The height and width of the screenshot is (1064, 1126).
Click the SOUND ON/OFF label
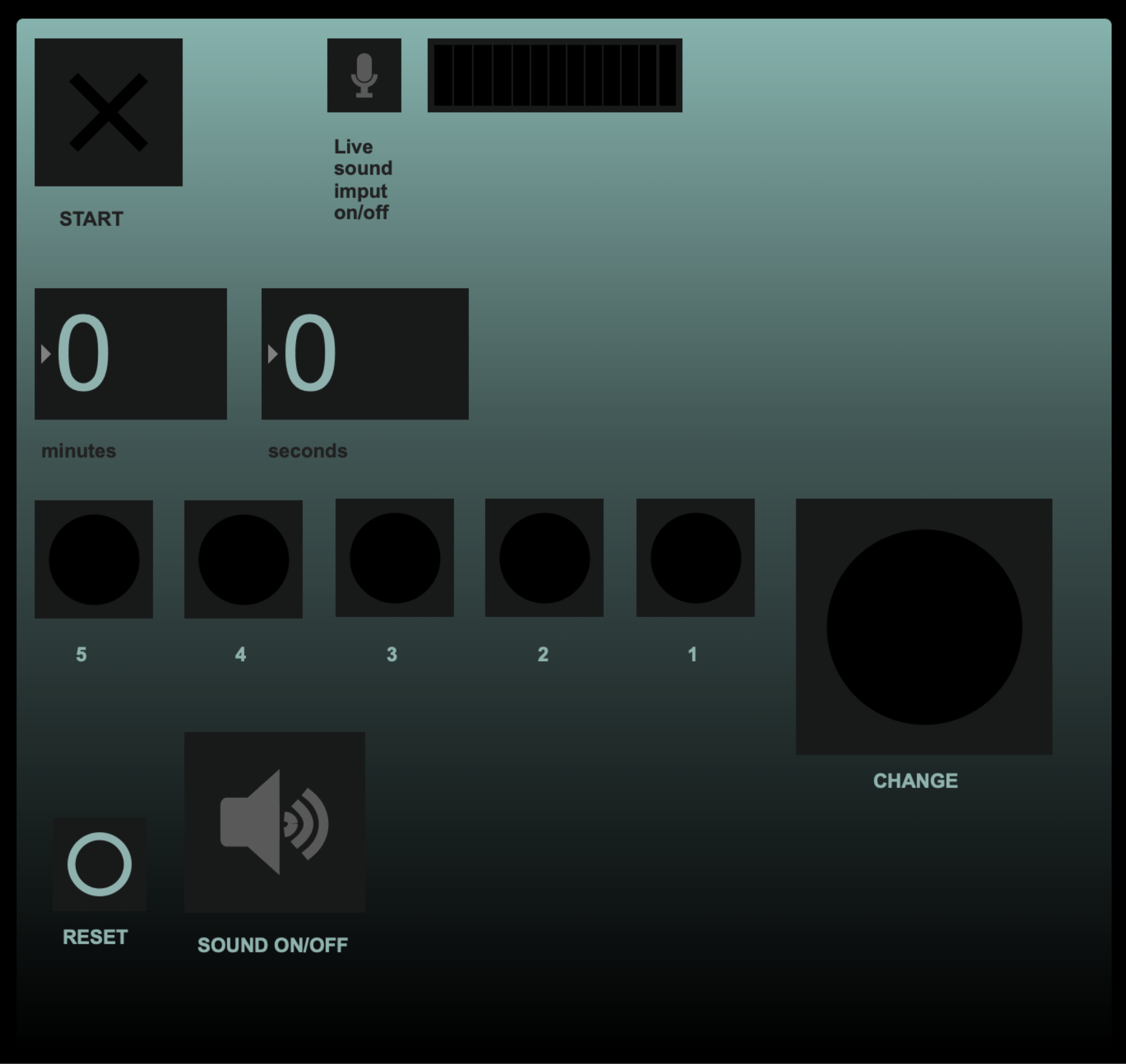[272, 945]
